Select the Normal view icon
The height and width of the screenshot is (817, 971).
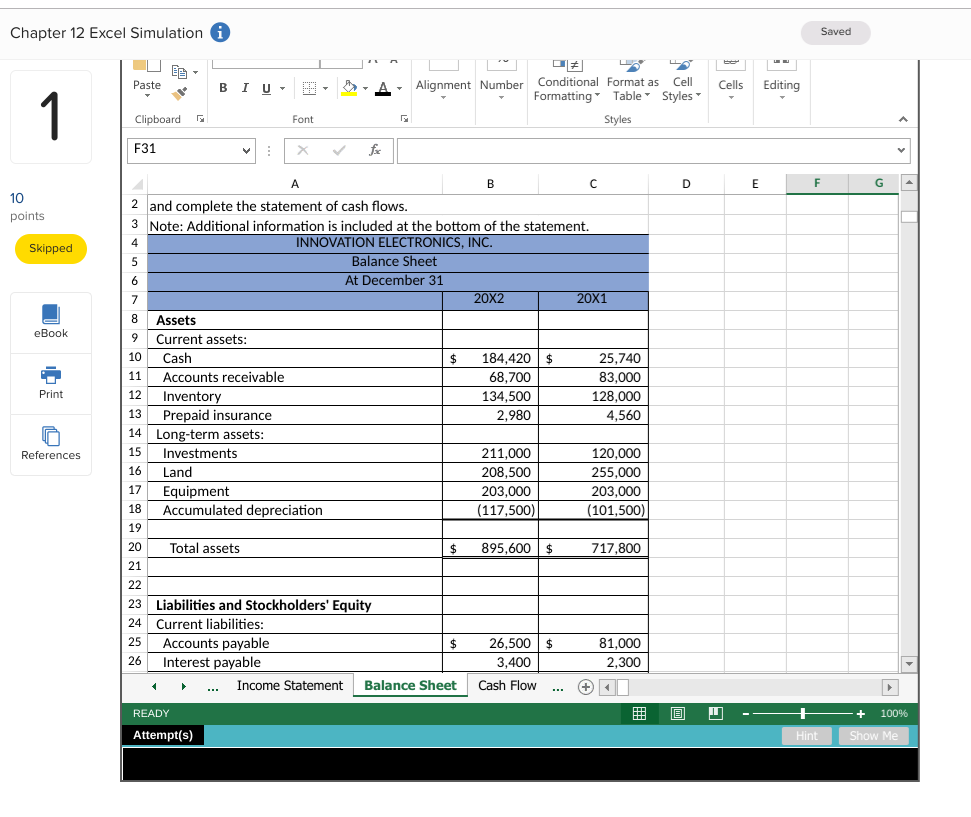click(638, 712)
